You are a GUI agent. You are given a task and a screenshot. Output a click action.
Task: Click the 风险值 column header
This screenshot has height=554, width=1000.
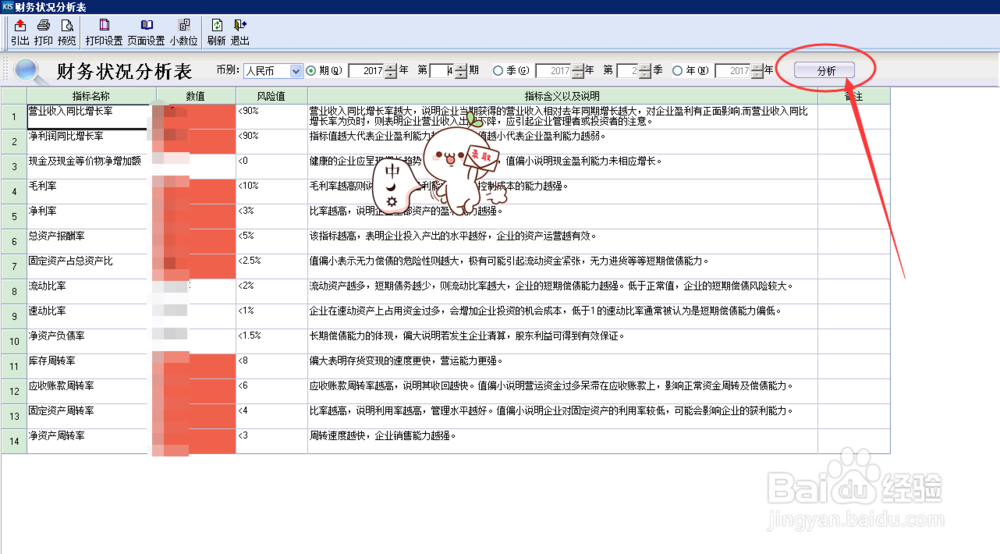tap(271, 96)
